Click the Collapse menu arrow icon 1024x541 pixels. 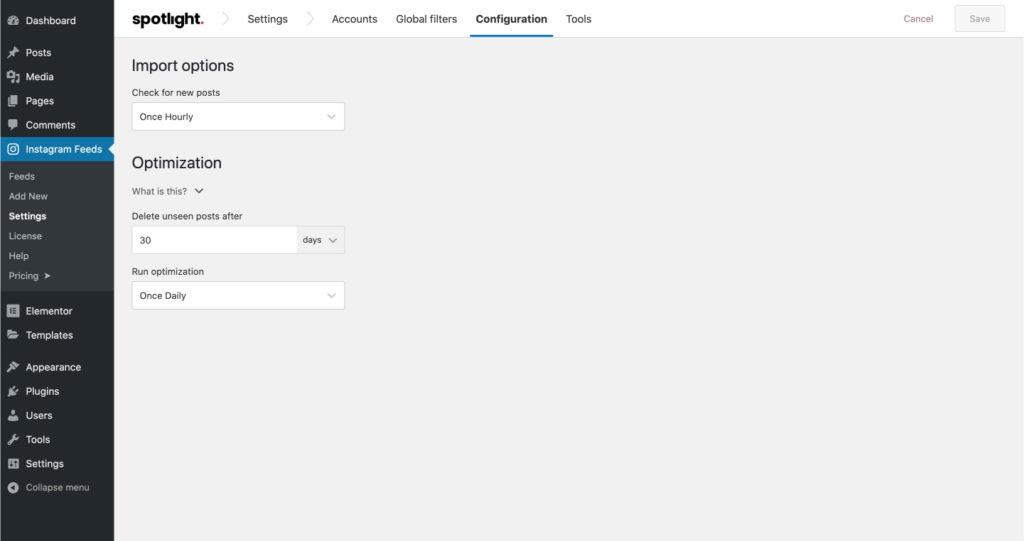13,487
